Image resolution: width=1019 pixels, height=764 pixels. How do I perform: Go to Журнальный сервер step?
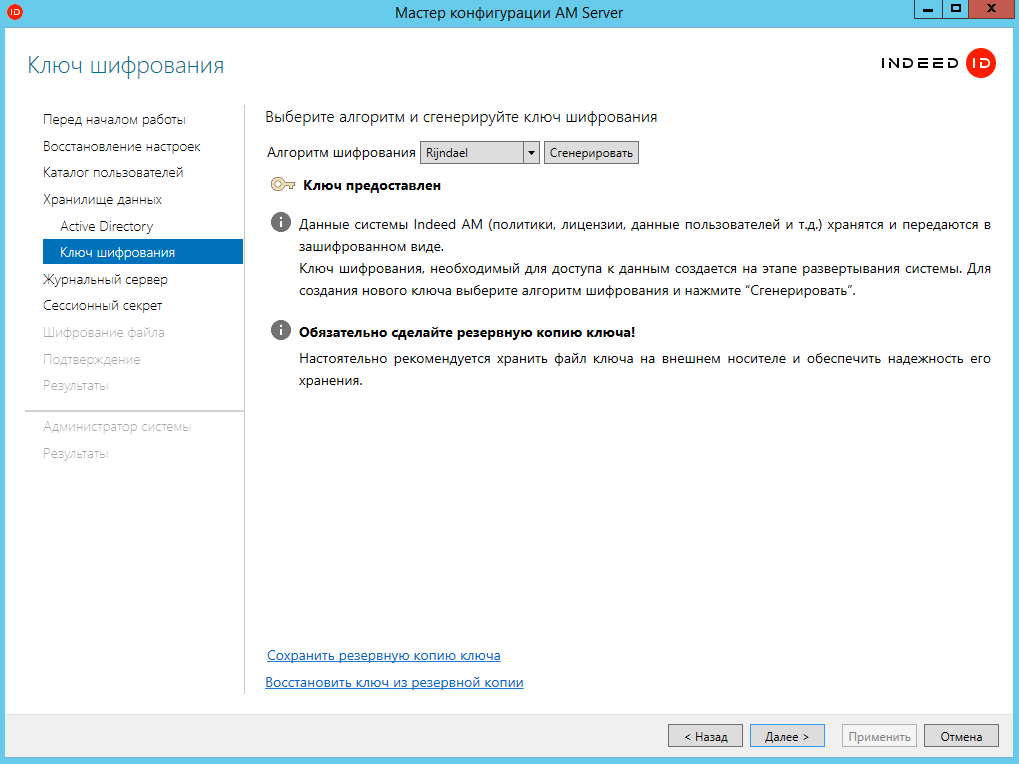pyautogui.click(x=105, y=279)
